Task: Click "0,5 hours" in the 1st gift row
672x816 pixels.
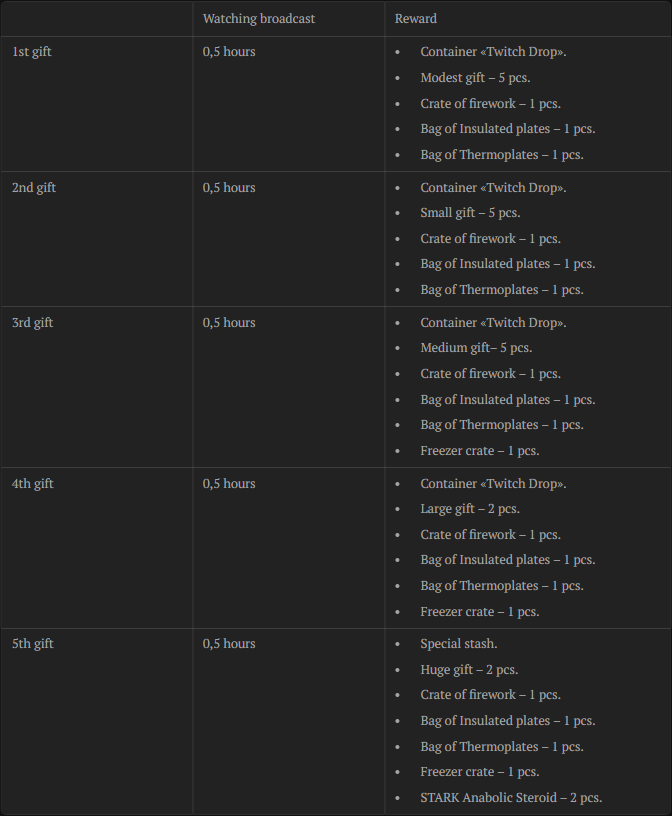Action: pos(229,52)
